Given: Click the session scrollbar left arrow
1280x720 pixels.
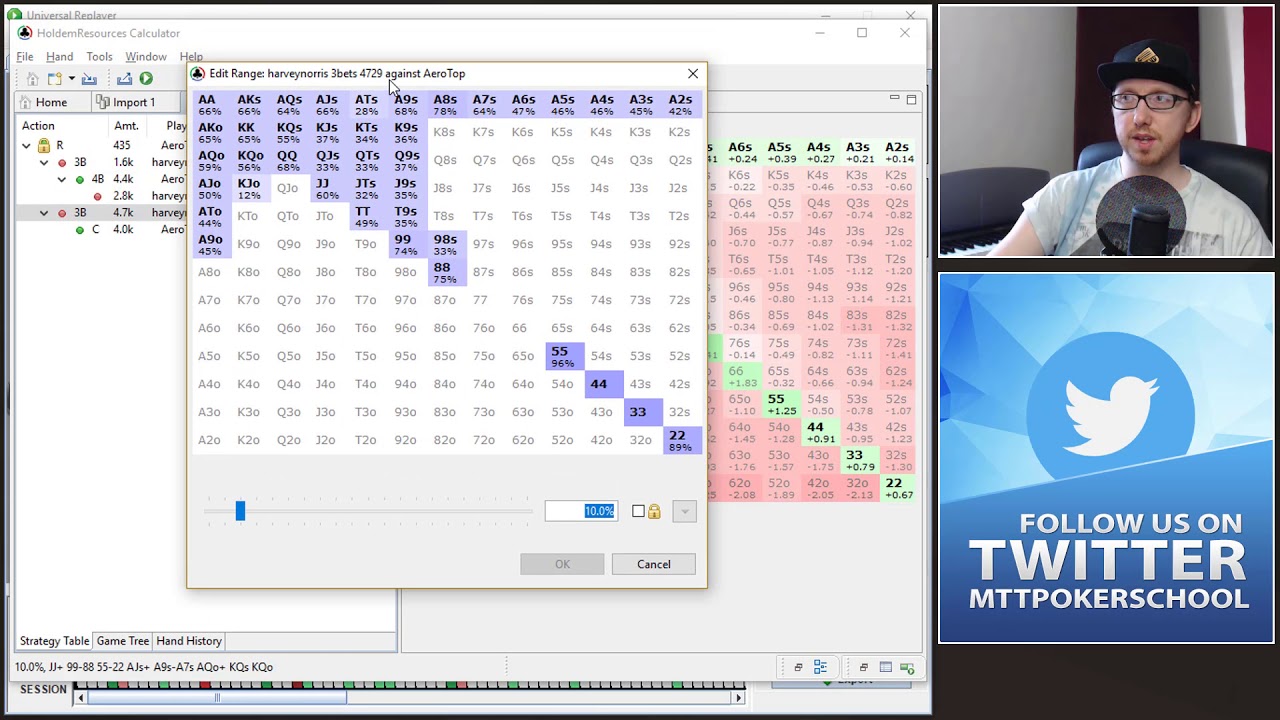Looking at the screenshot, I should pyautogui.click(x=80, y=698).
